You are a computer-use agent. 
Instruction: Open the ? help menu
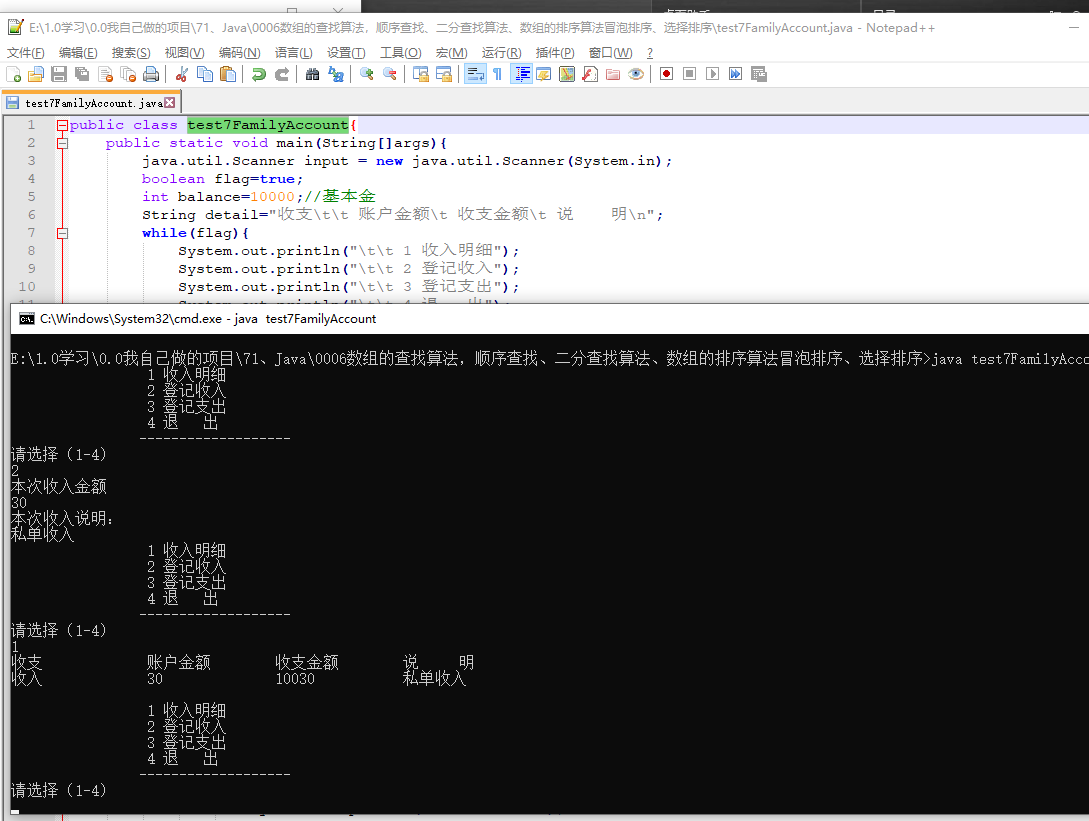click(650, 53)
